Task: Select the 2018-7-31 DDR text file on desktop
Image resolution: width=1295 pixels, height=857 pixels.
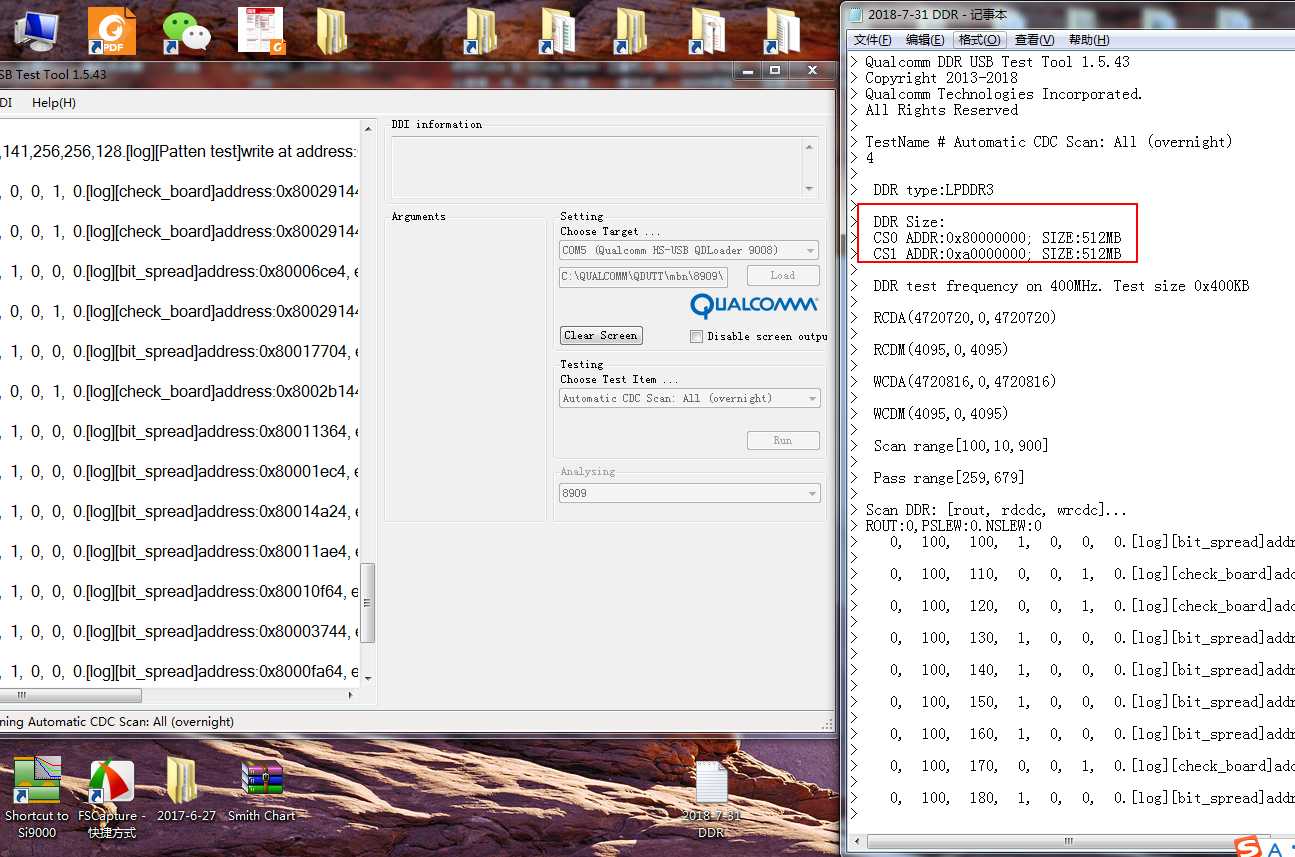Action: (711, 798)
